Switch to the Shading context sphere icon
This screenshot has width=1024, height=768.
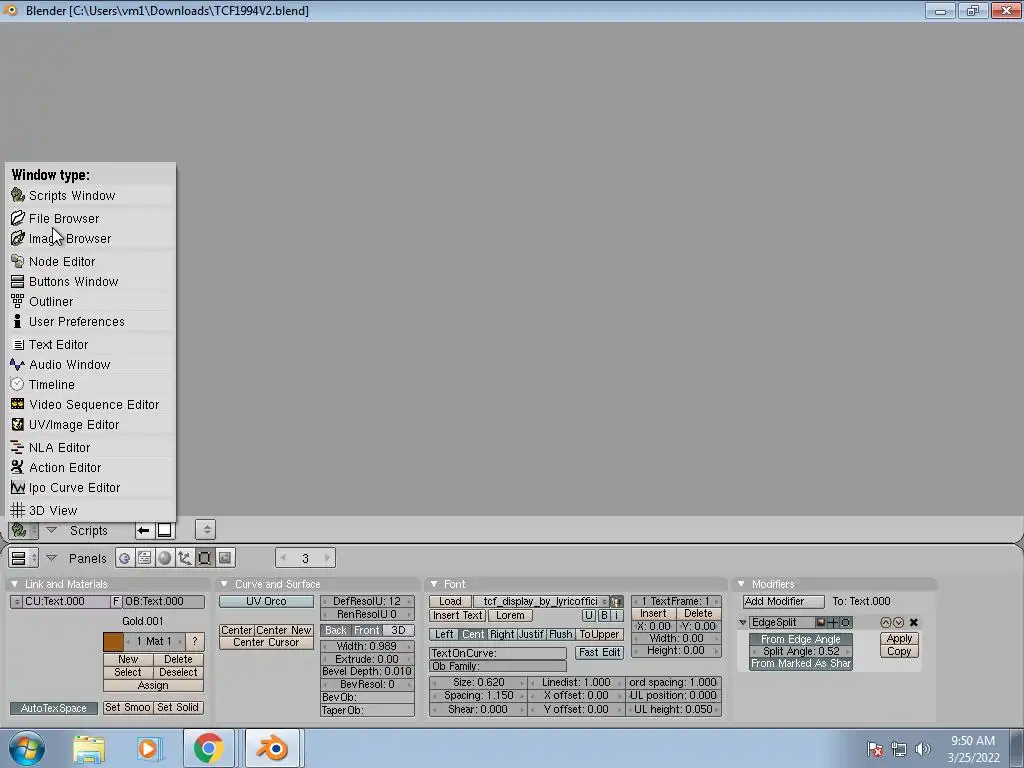165,558
